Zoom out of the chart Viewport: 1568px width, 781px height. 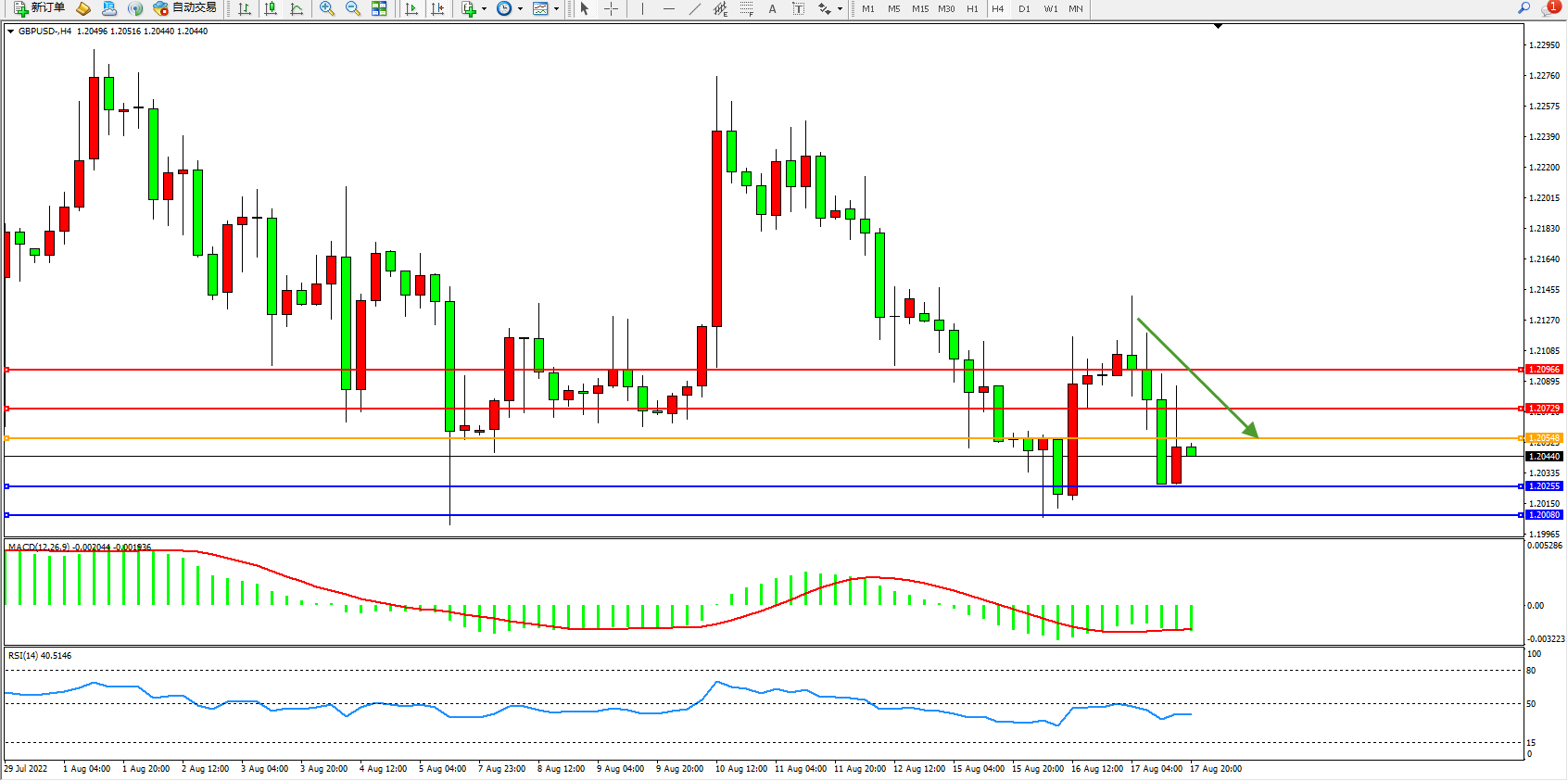(x=353, y=8)
